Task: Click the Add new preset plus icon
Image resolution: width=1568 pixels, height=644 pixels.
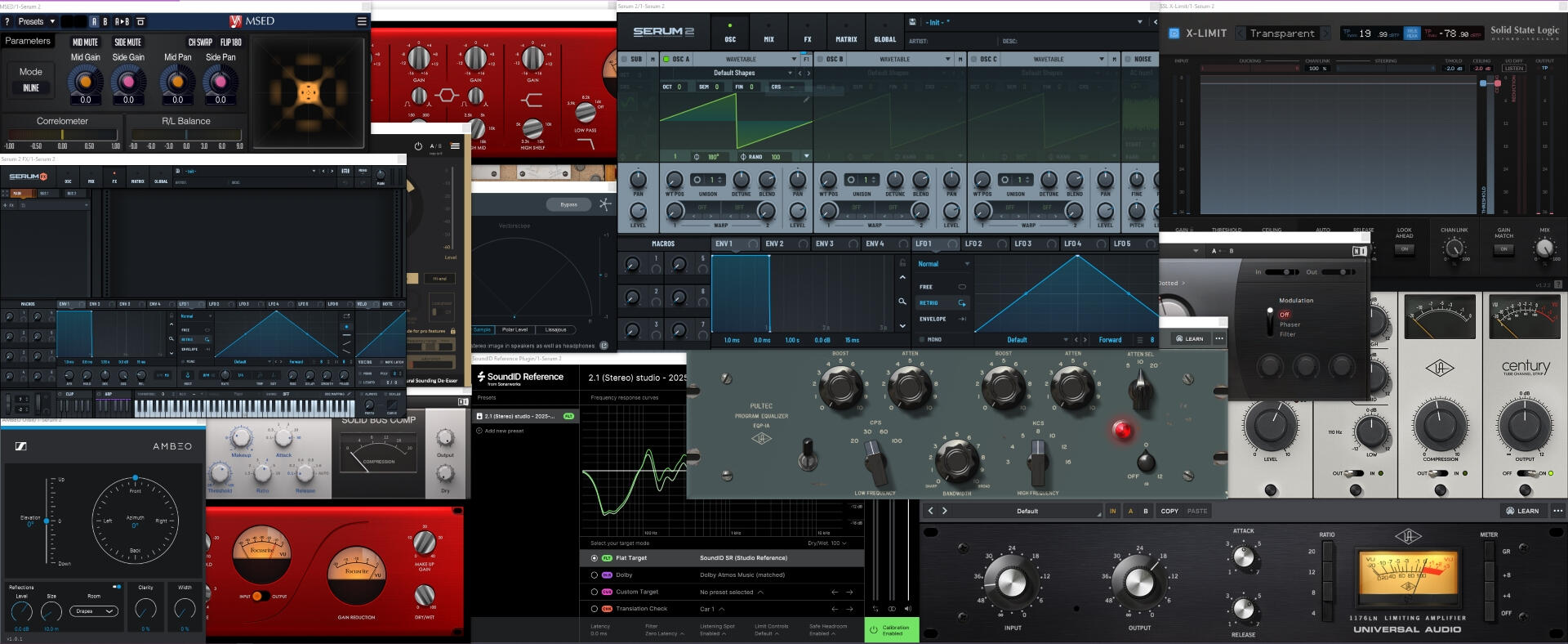Action: [x=479, y=431]
